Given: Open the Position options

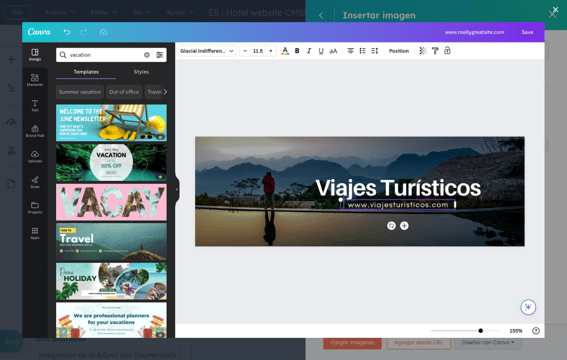Looking at the screenshot, I should pyautogui.click(x=399, y=51).
